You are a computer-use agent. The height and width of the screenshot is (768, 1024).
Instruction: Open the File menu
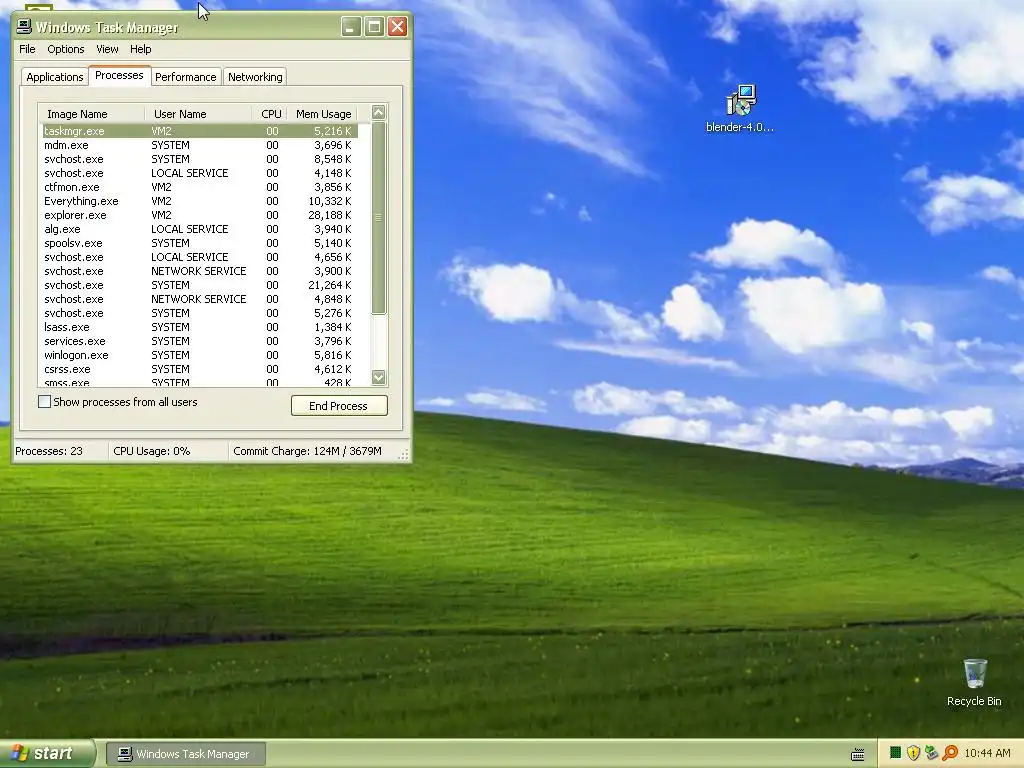27,49
